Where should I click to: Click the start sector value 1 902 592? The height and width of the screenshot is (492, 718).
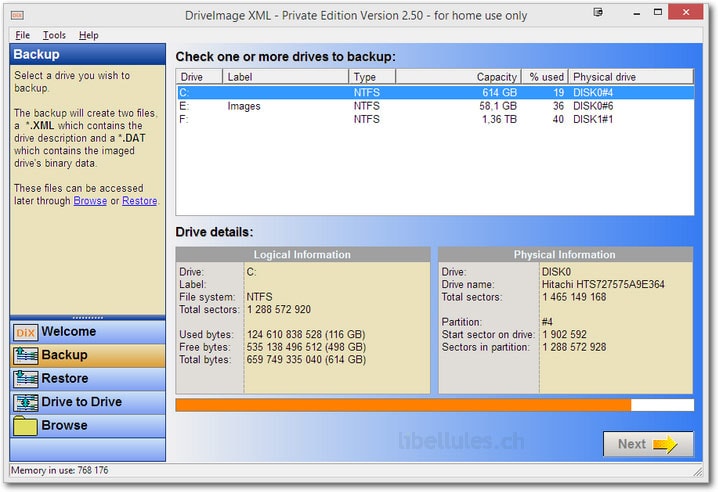[564, 334]
